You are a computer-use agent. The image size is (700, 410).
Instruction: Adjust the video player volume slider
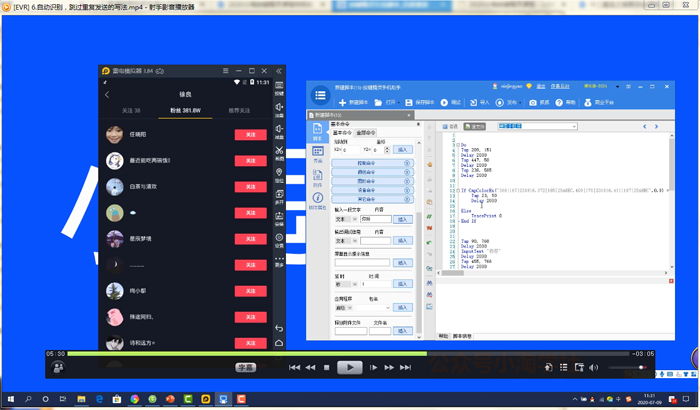click(628, 368)
